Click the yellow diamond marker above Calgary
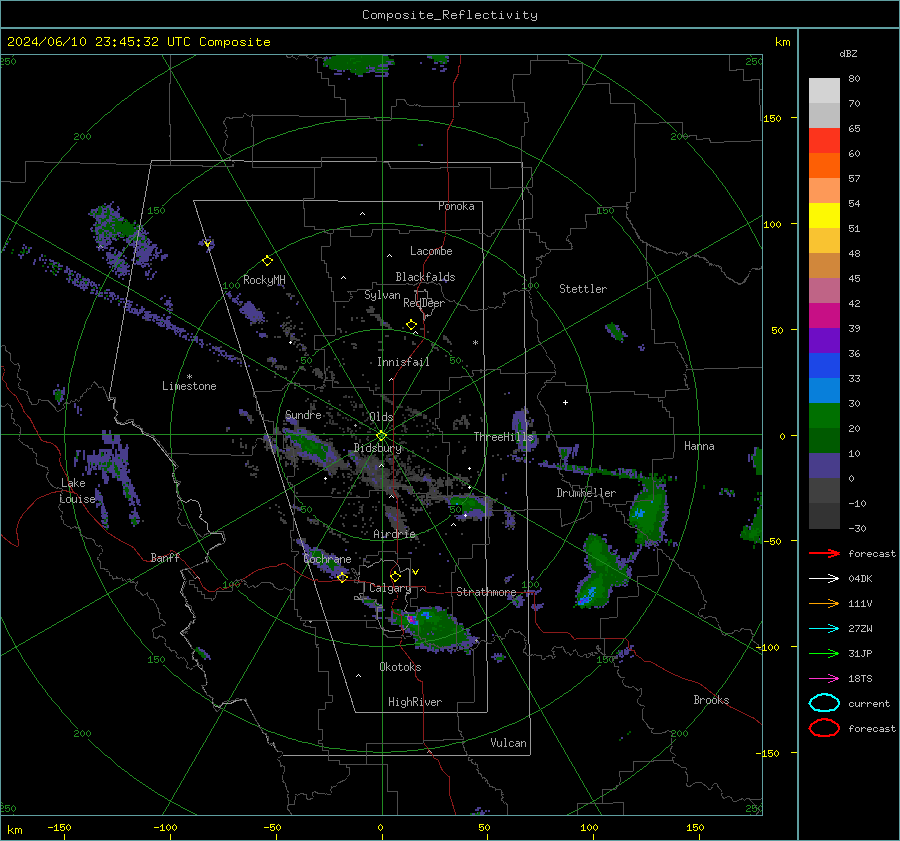Image resolution: width=900 pixels, height=841 pixels. (x=395, y=576)
